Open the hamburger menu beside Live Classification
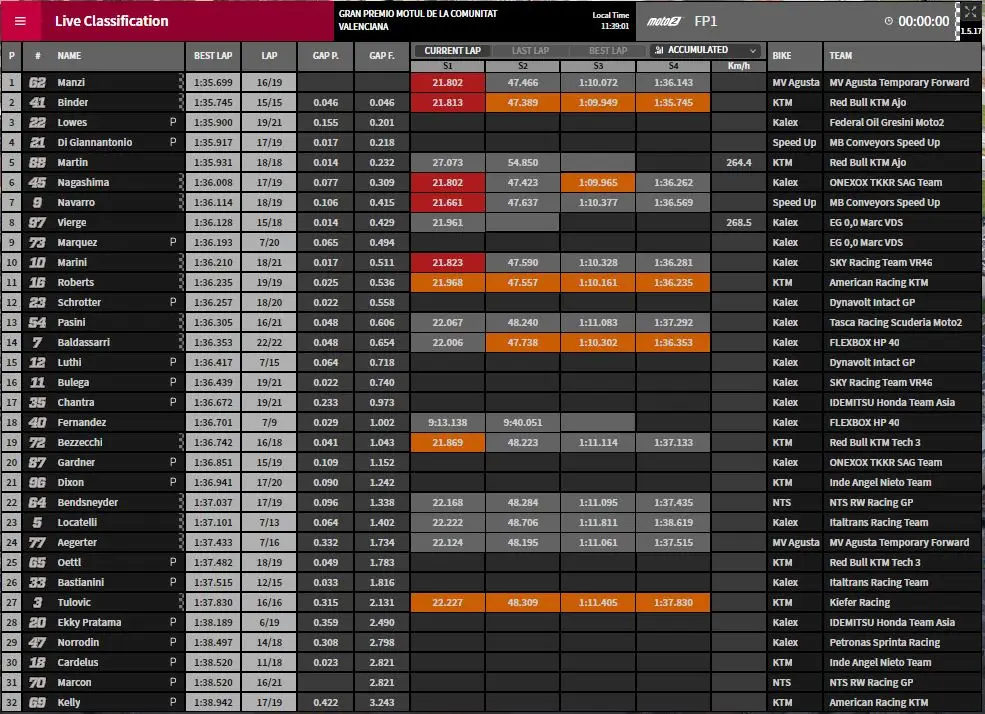The width and height of the screenshot is (985, 714). tap(20, 21)
